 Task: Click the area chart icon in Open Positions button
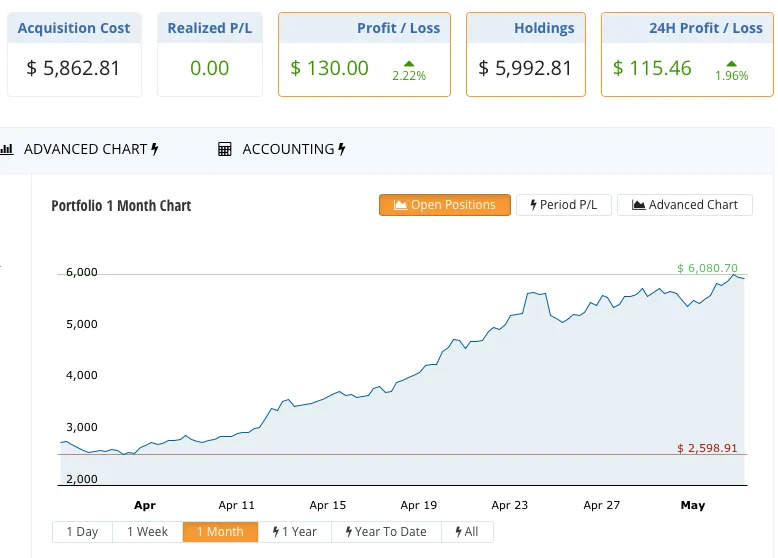pos(400,205)
